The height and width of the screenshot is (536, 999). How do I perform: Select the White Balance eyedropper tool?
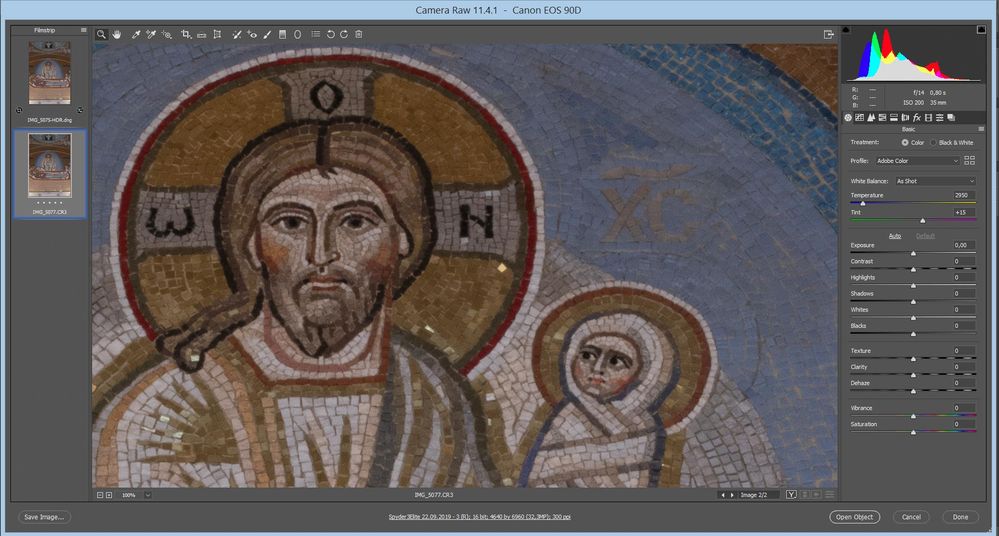(136, 34)
